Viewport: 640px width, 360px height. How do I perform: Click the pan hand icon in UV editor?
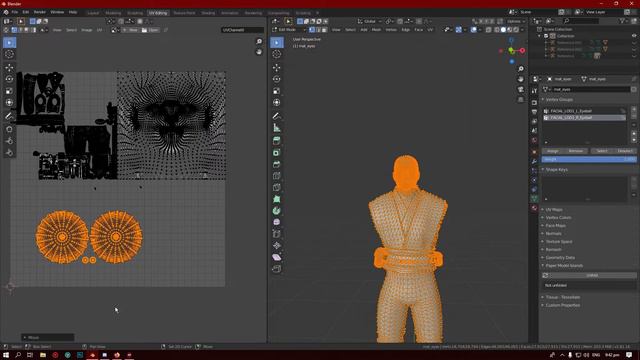click(x=259, y=52)
